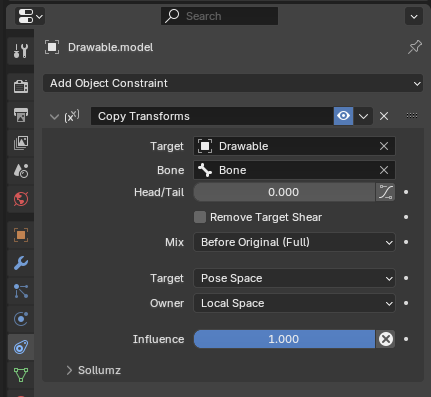
Task: Open the Scene properties tab
Action: 21,171
